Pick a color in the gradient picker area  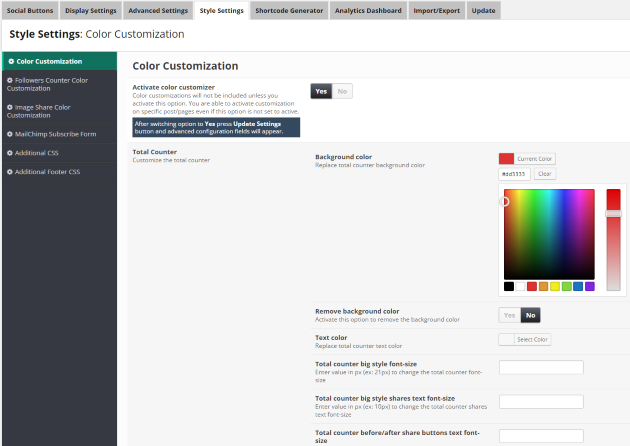[549, 234]
